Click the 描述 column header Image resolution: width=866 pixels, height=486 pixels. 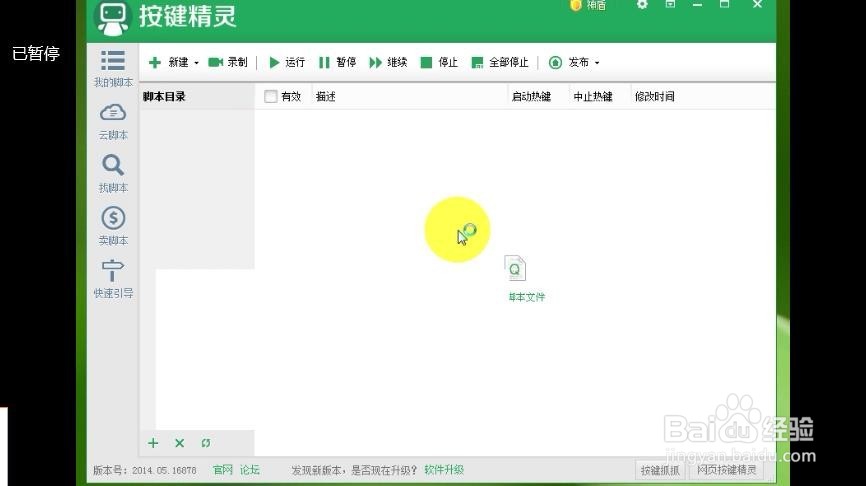[x=326, y=97]
